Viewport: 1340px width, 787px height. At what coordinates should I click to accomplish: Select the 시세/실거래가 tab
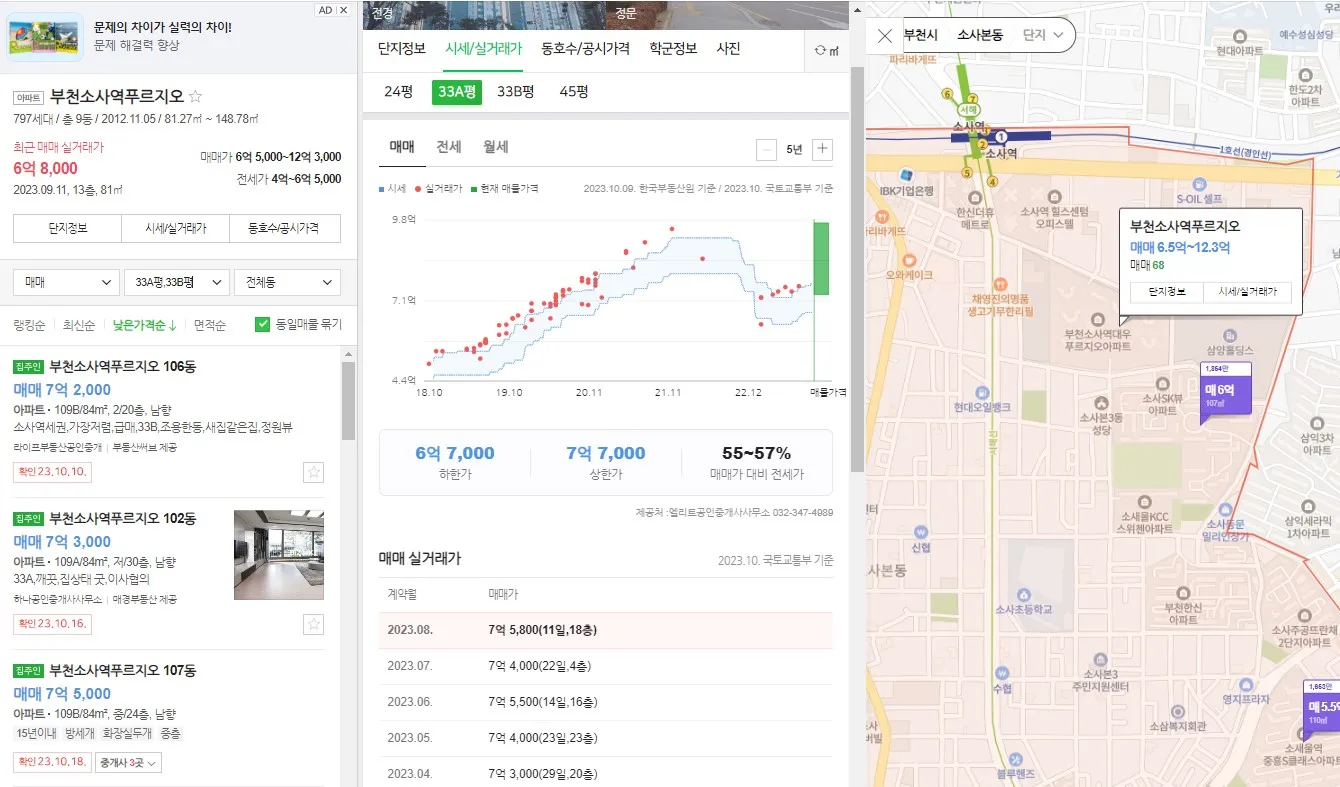[x=483, y=49]
